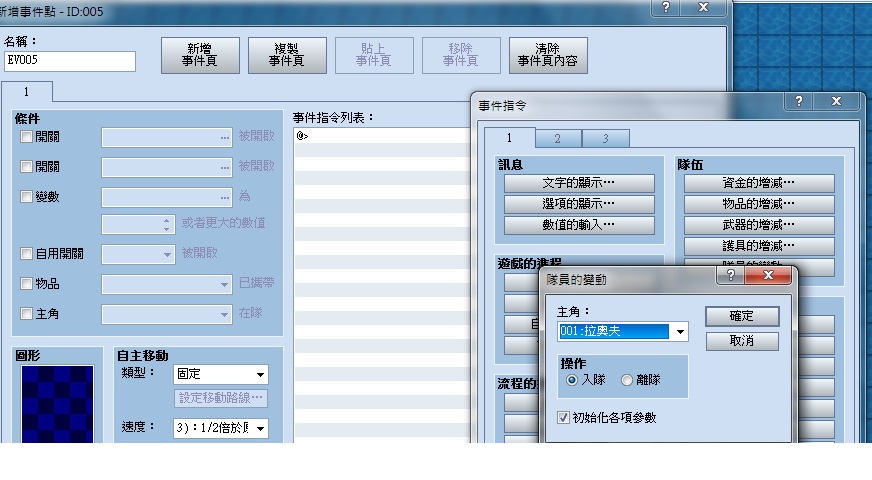Viewport: 872px width, 480px height.
Task: Click the 資金的增減 command button
Action: point(759,183)
